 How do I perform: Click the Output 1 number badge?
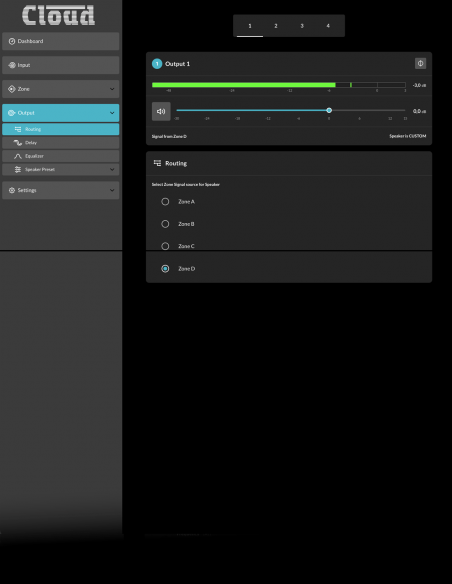[x=157, y=64]
